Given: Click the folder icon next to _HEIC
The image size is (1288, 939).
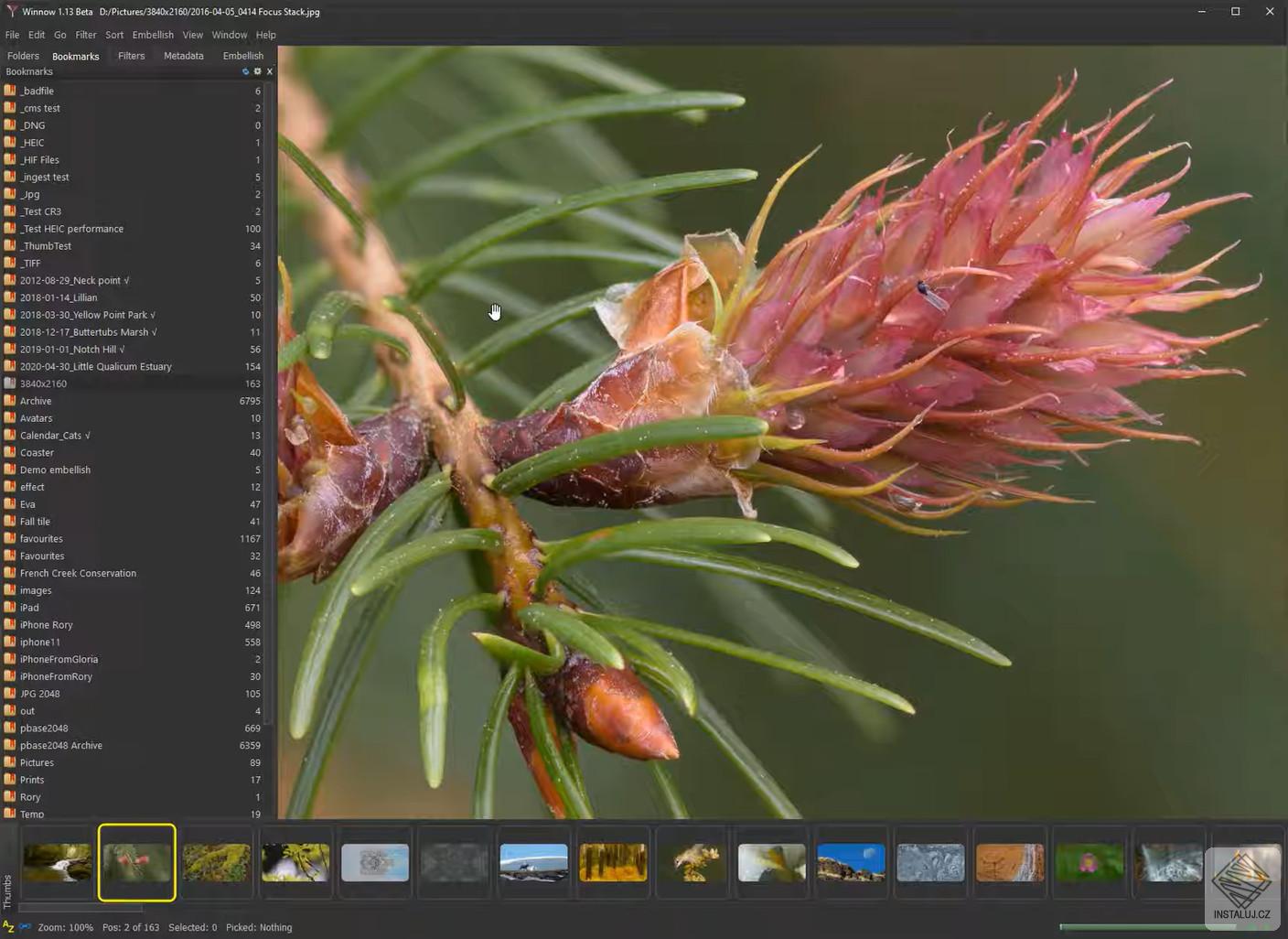Looking at the screenshot, I should pyautogui.click(x=10, y=143).
